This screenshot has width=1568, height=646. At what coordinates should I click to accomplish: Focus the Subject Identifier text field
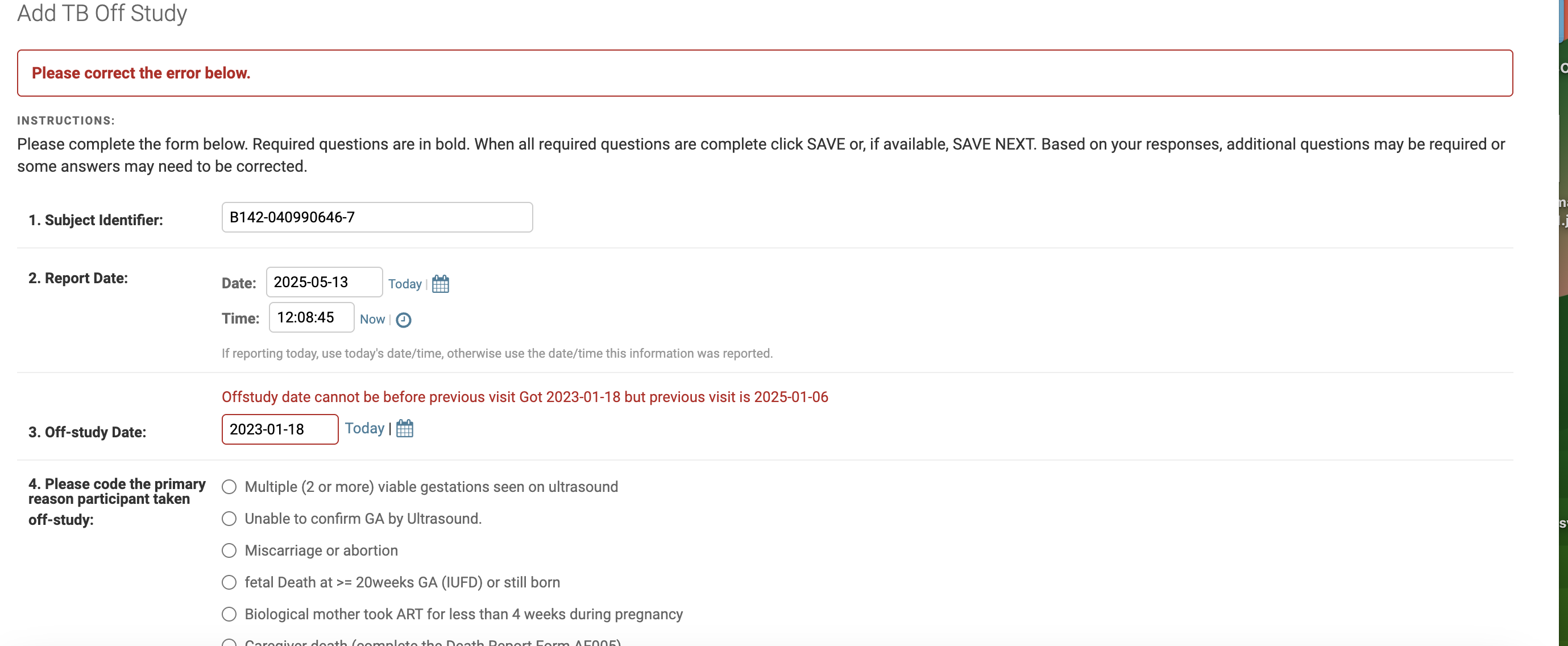point(377,217)
